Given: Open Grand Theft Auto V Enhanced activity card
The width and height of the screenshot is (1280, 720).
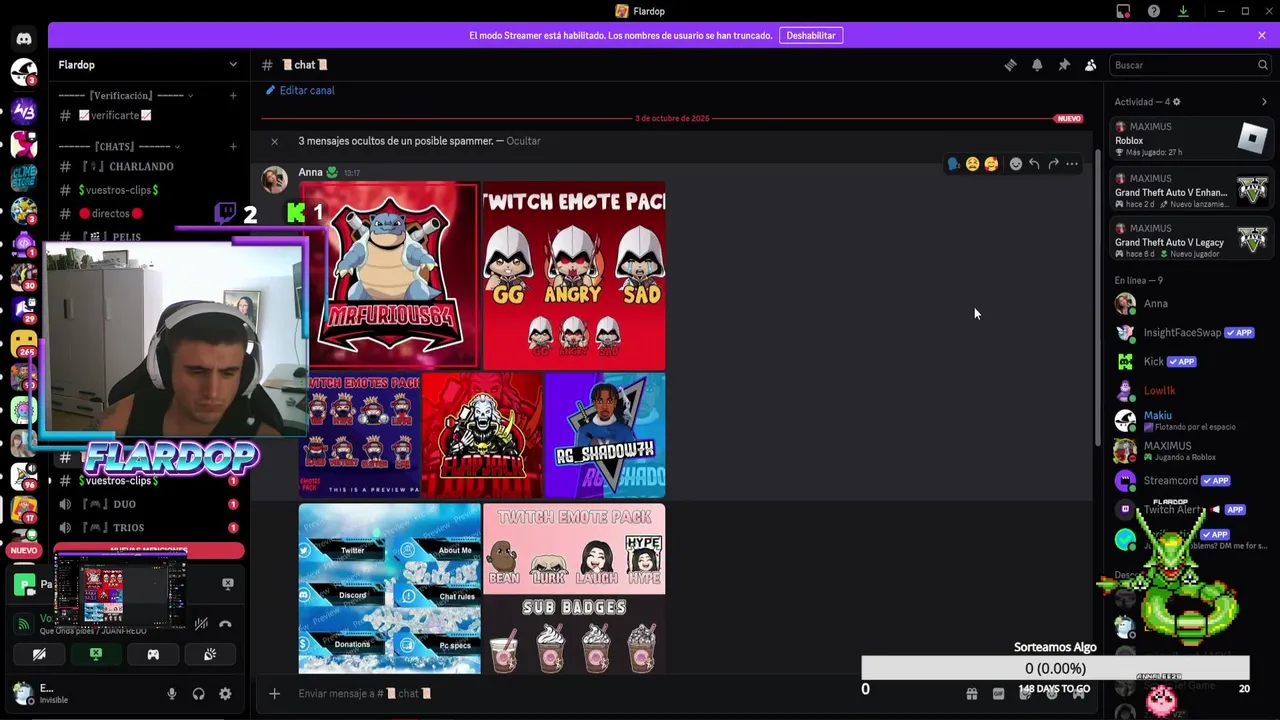Looking at the screenshot, I should 1191,190.
